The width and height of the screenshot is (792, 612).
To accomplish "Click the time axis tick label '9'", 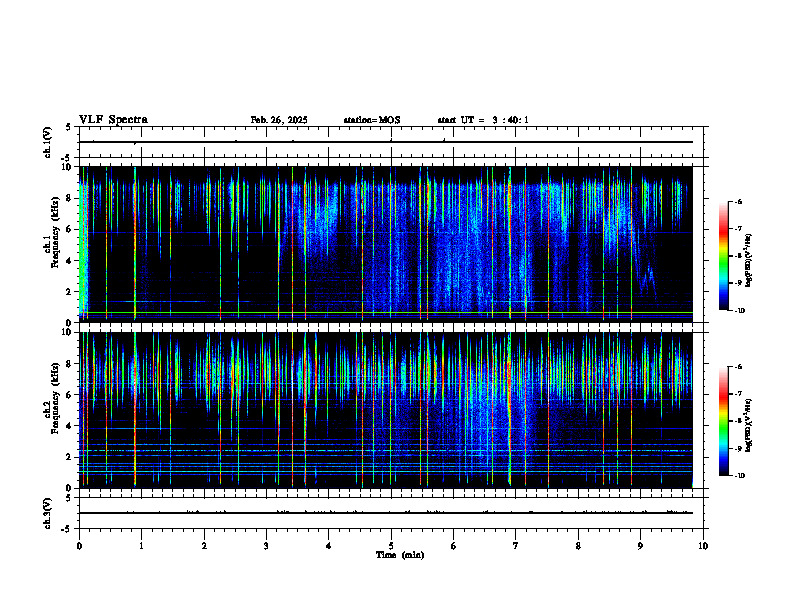I will click(x=640, y=546).
